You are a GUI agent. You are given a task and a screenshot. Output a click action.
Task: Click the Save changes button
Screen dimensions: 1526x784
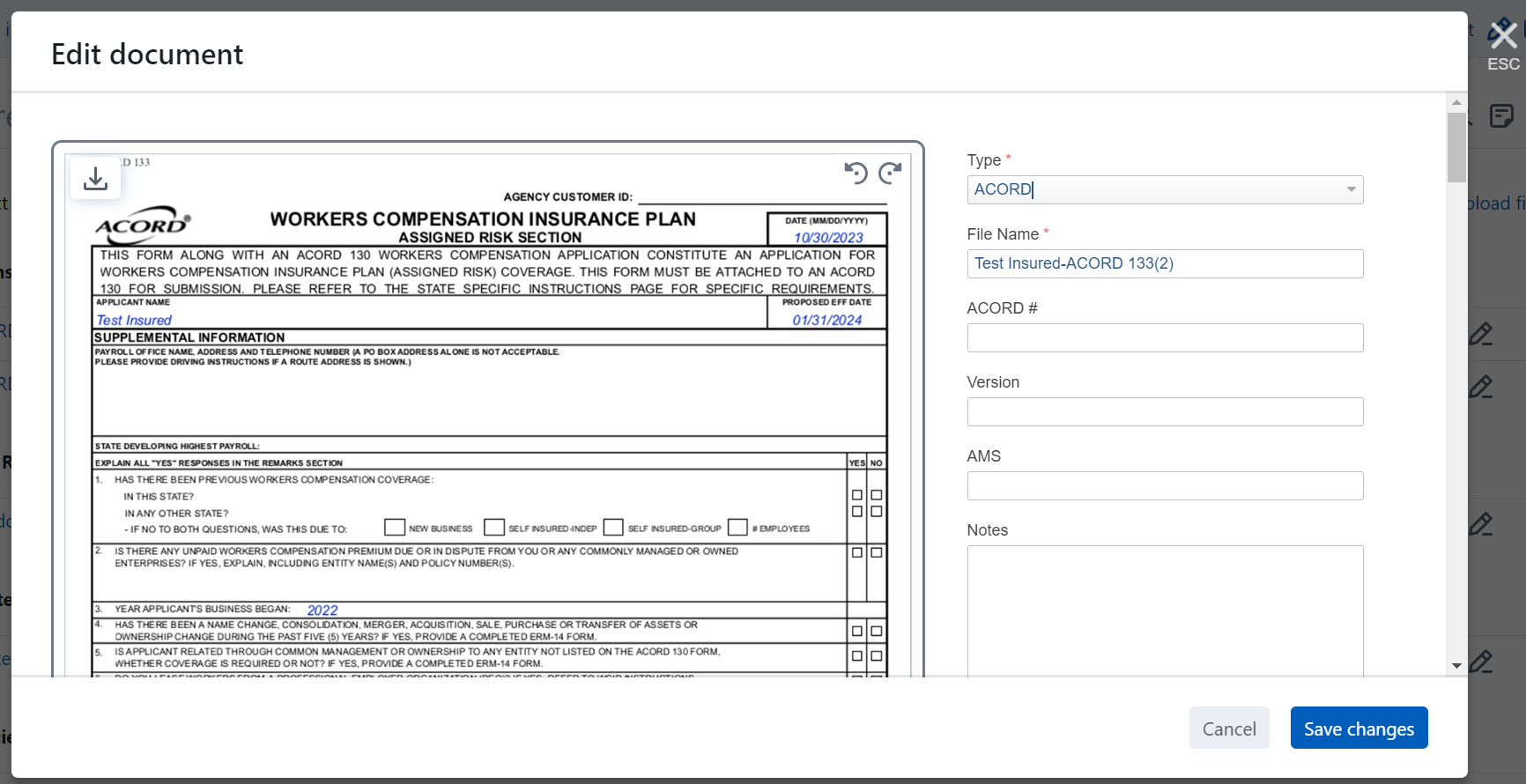tap(1359, 729)
